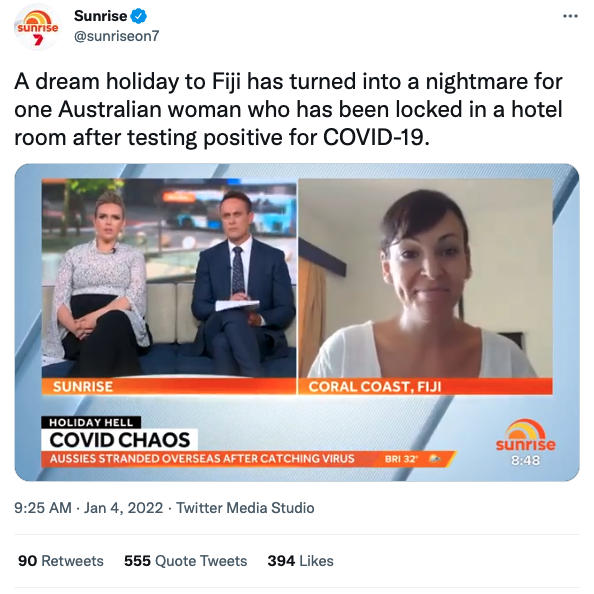594x594 pixels.
Task: Click the Coral Coast, Fiji caption bar
Action: tap(425, 386)
